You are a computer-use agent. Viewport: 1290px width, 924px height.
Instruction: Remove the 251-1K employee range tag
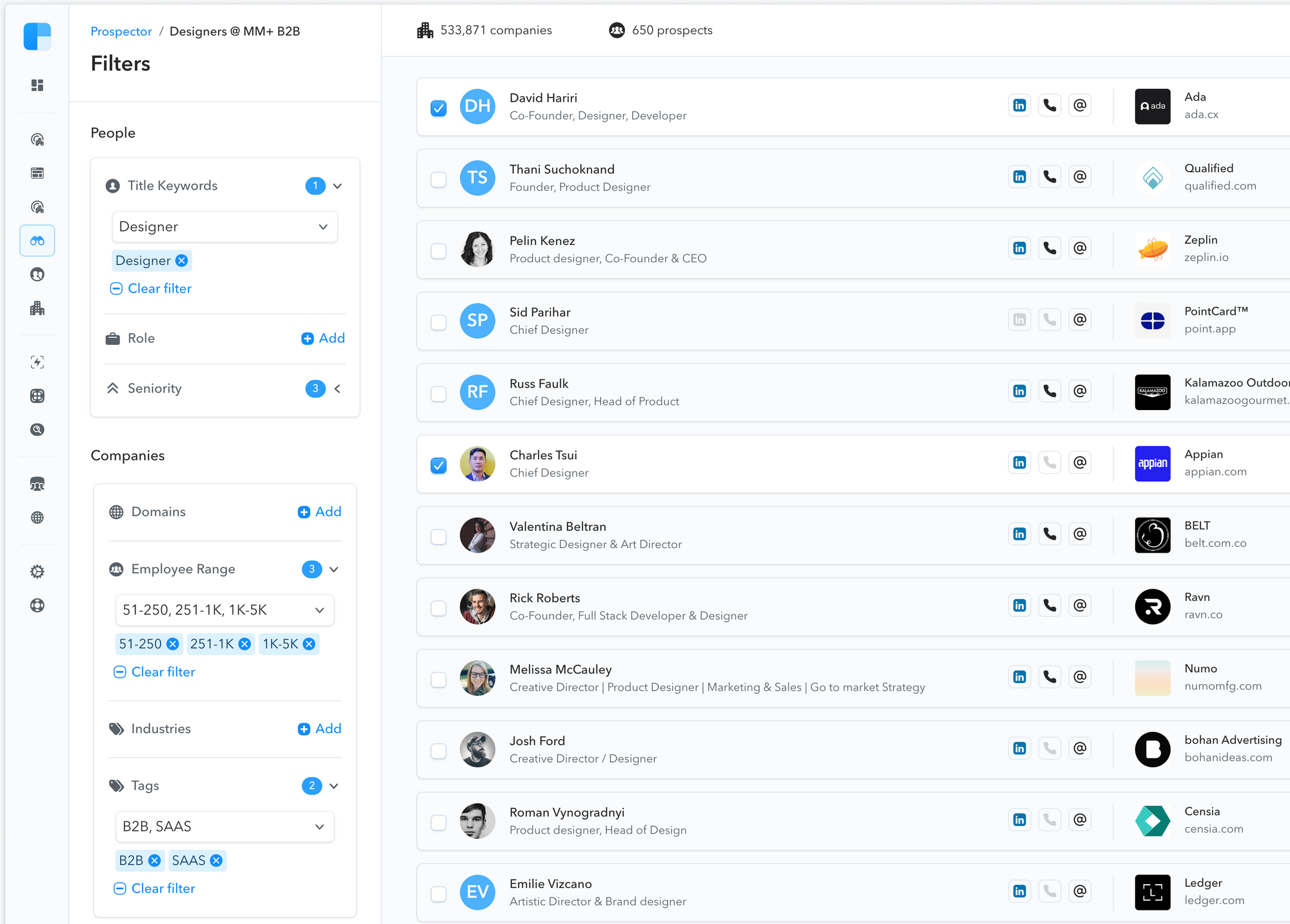click(244, 644)
